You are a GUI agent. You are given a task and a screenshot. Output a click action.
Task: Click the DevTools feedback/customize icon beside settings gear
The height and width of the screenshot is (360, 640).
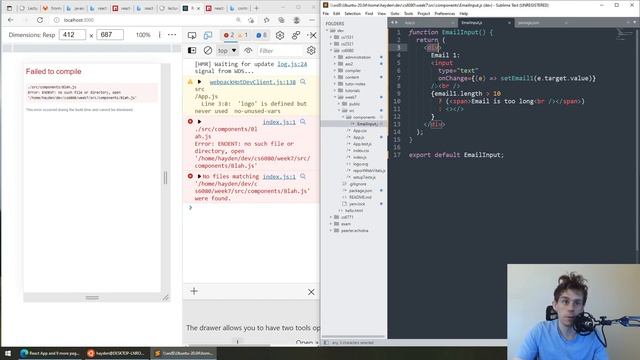tap(296, 36)
